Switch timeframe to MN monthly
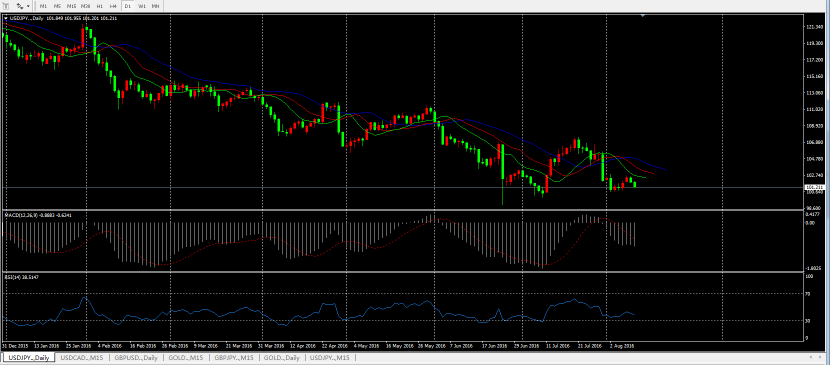 [x=155, y=6]
